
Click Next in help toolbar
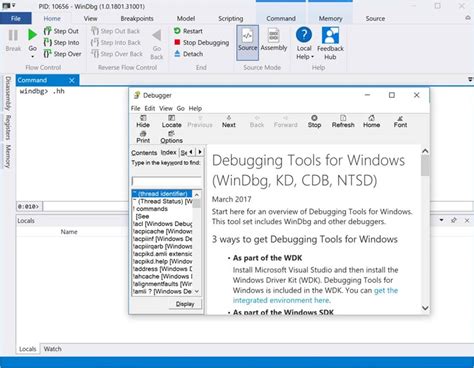(x=229, y=121)
